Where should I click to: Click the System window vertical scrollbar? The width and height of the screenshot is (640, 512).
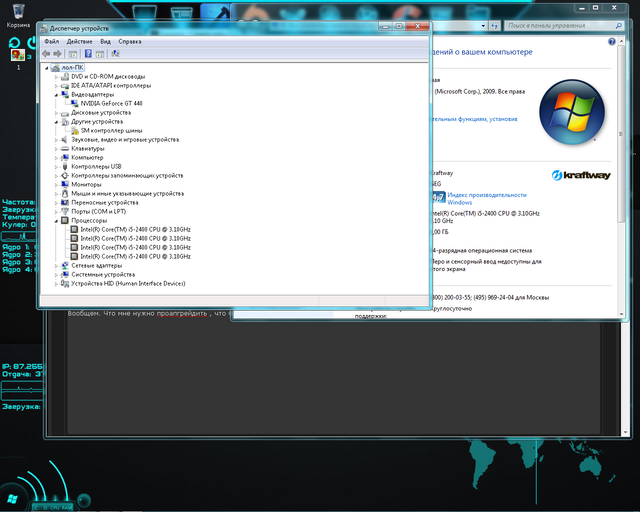tap(621, 134)
